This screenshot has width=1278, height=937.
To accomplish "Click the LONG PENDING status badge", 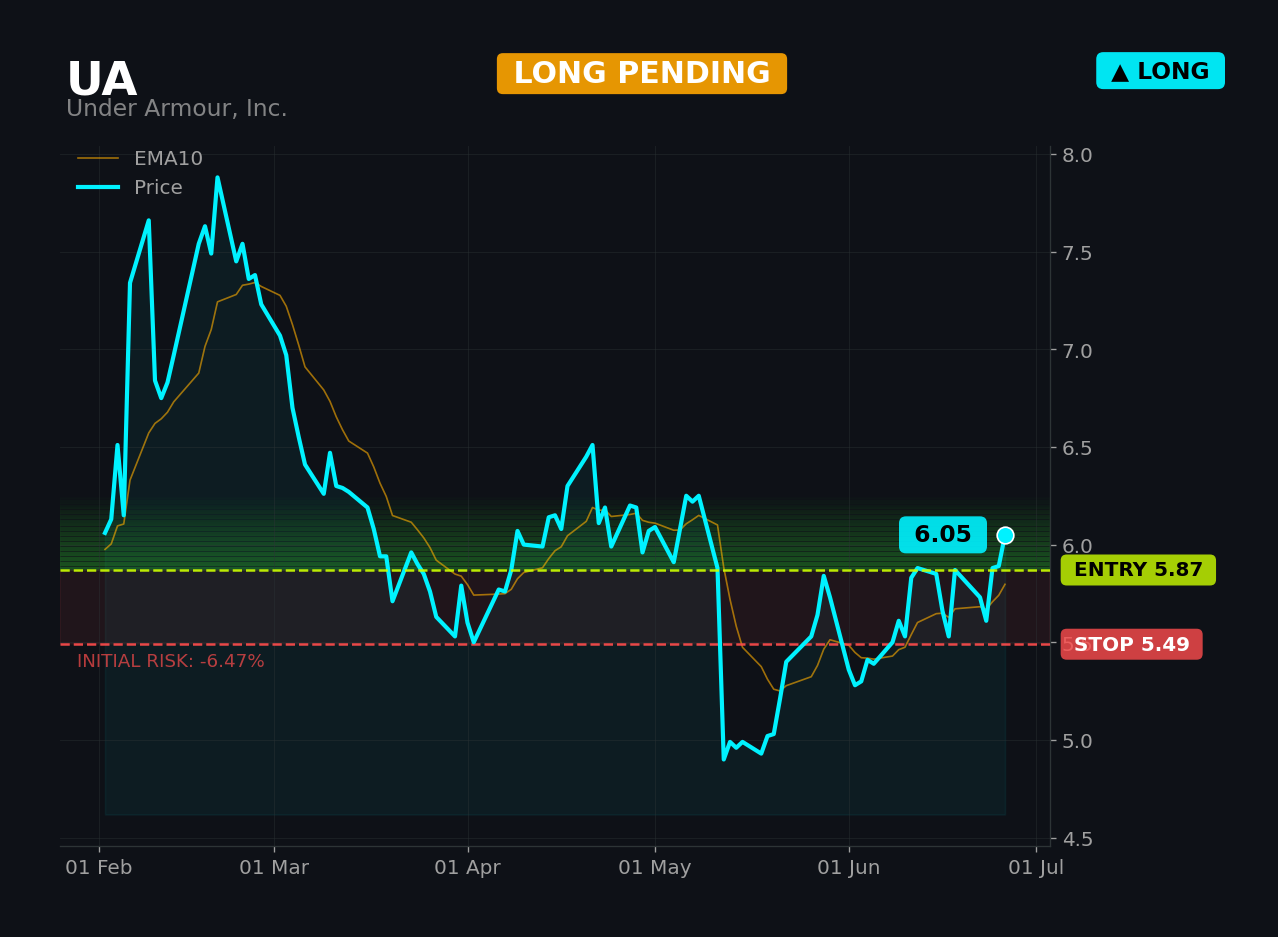I will pos(642,74).
